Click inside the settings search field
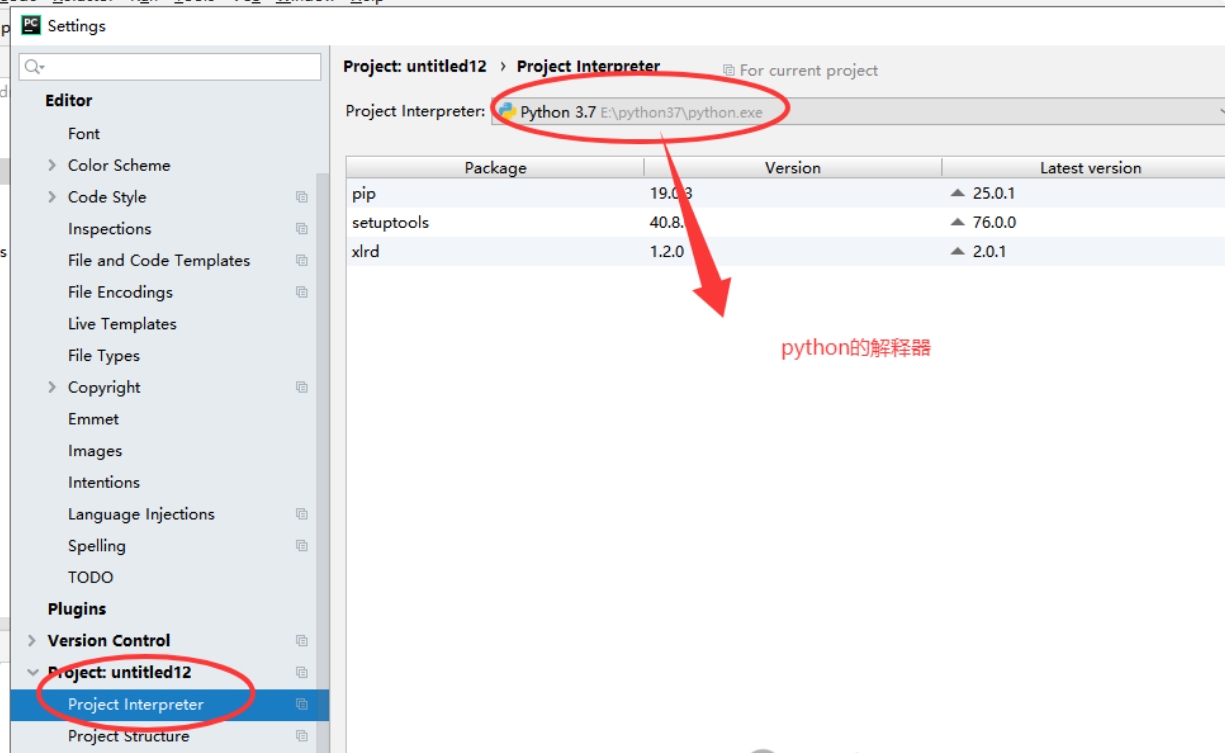The width and height of the screenshot is (1225, 753). 170,67
